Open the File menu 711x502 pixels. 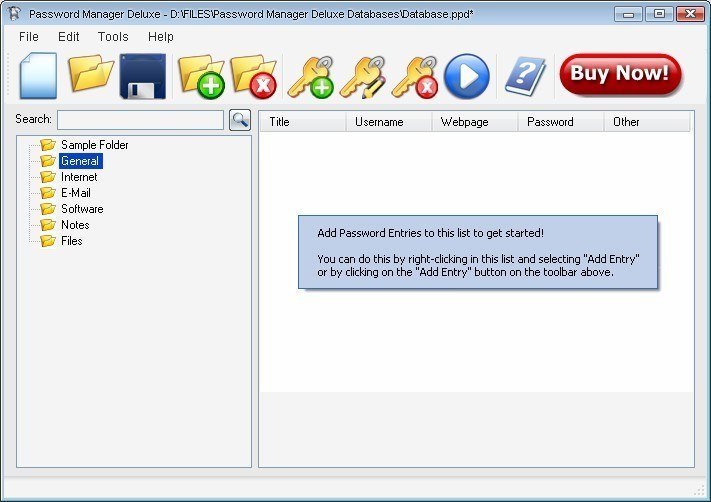[x=29, y=37]
